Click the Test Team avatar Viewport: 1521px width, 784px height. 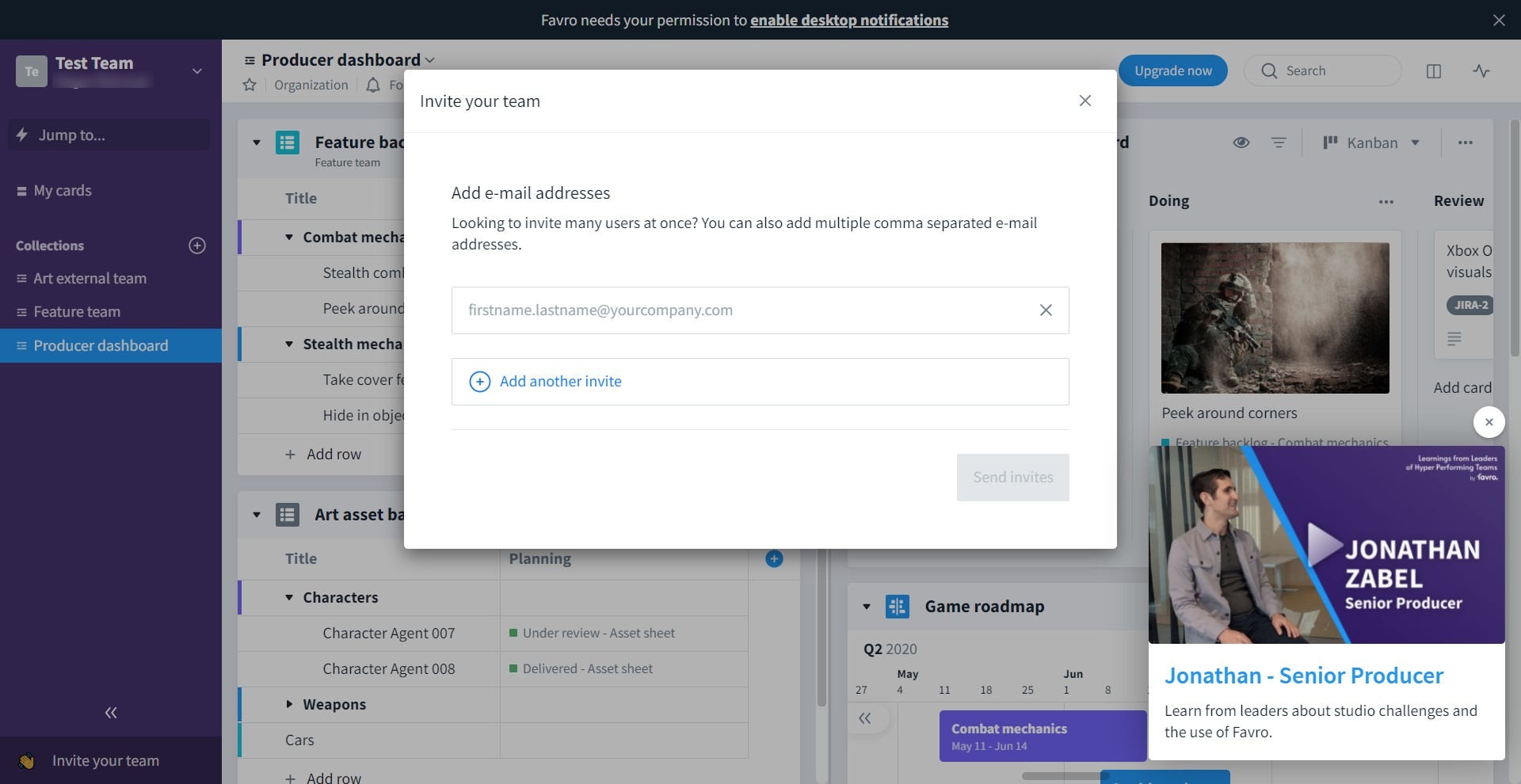coord(32,71)
